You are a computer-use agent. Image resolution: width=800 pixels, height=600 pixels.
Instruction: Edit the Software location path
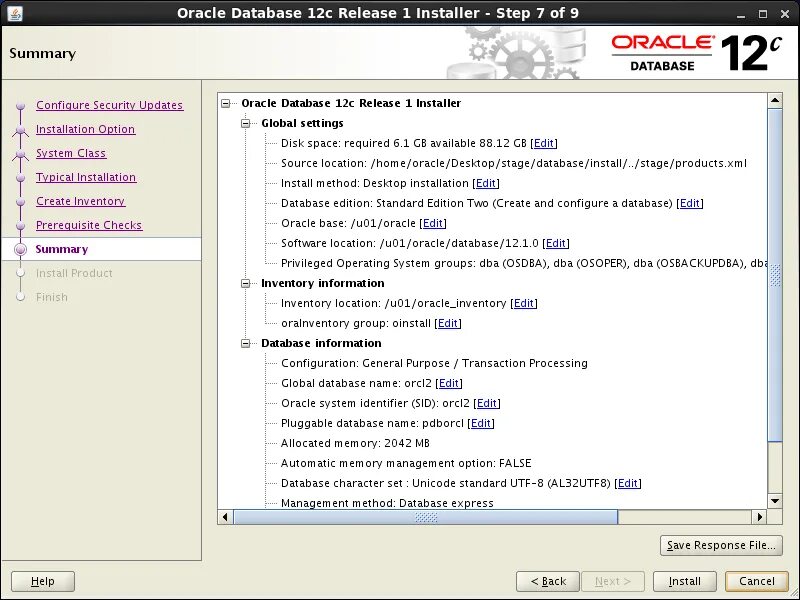[556, 243]
